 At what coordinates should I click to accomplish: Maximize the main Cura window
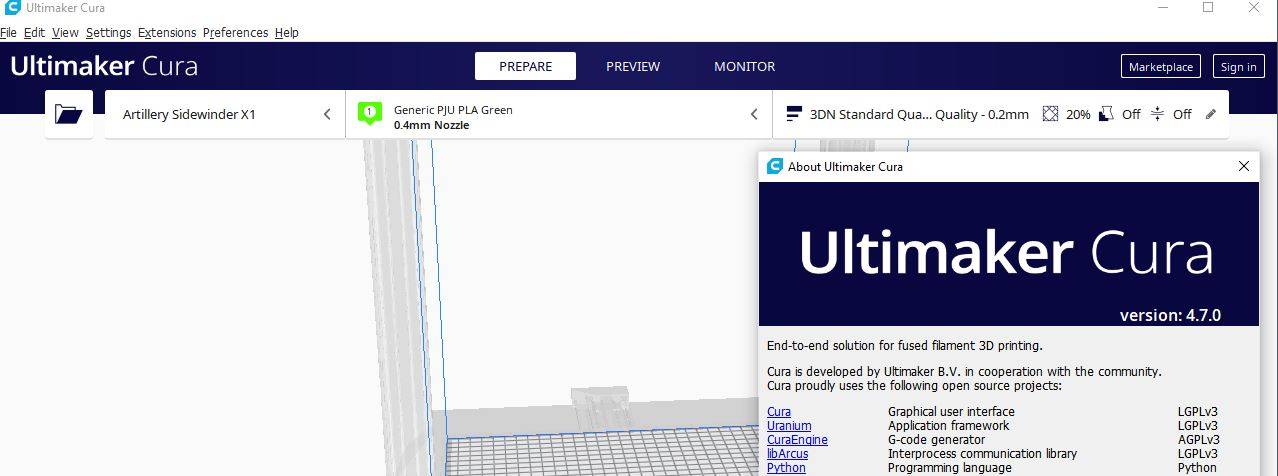pyautogui.click(x=1208, y=8)
